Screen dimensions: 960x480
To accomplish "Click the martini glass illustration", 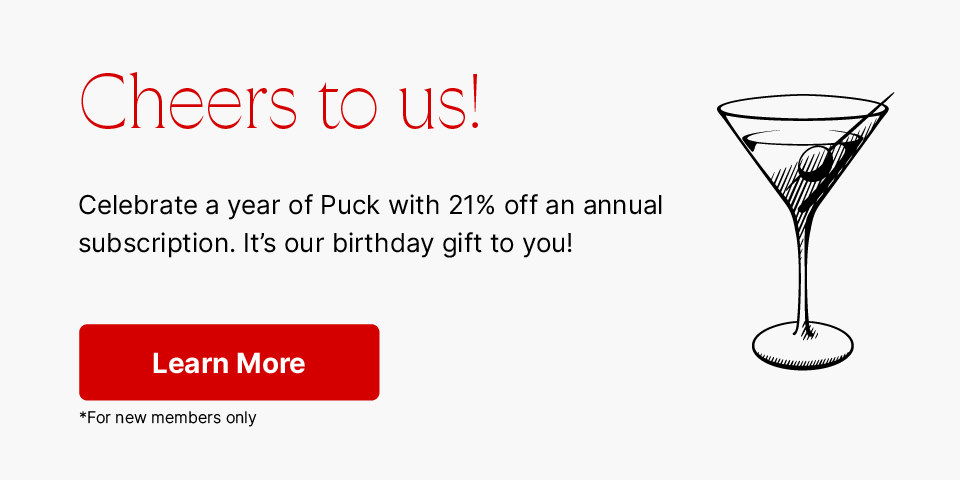I will tap(804, 231).
